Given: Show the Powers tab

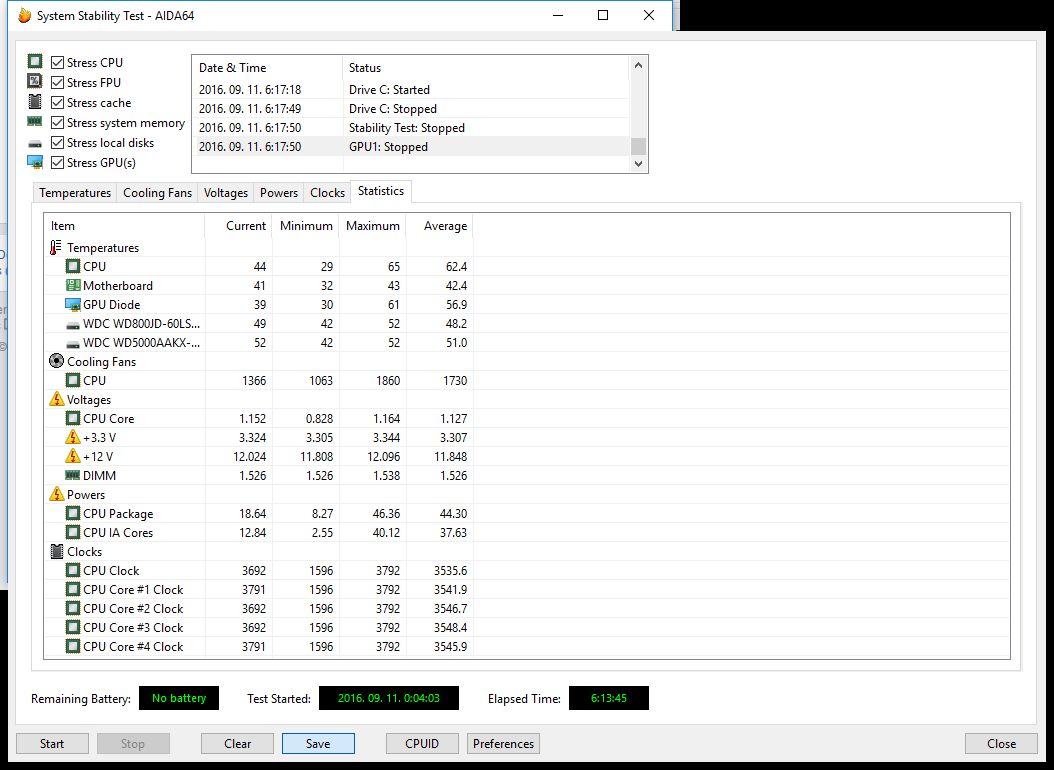Looking at the screenshot, I should (279, 193).
